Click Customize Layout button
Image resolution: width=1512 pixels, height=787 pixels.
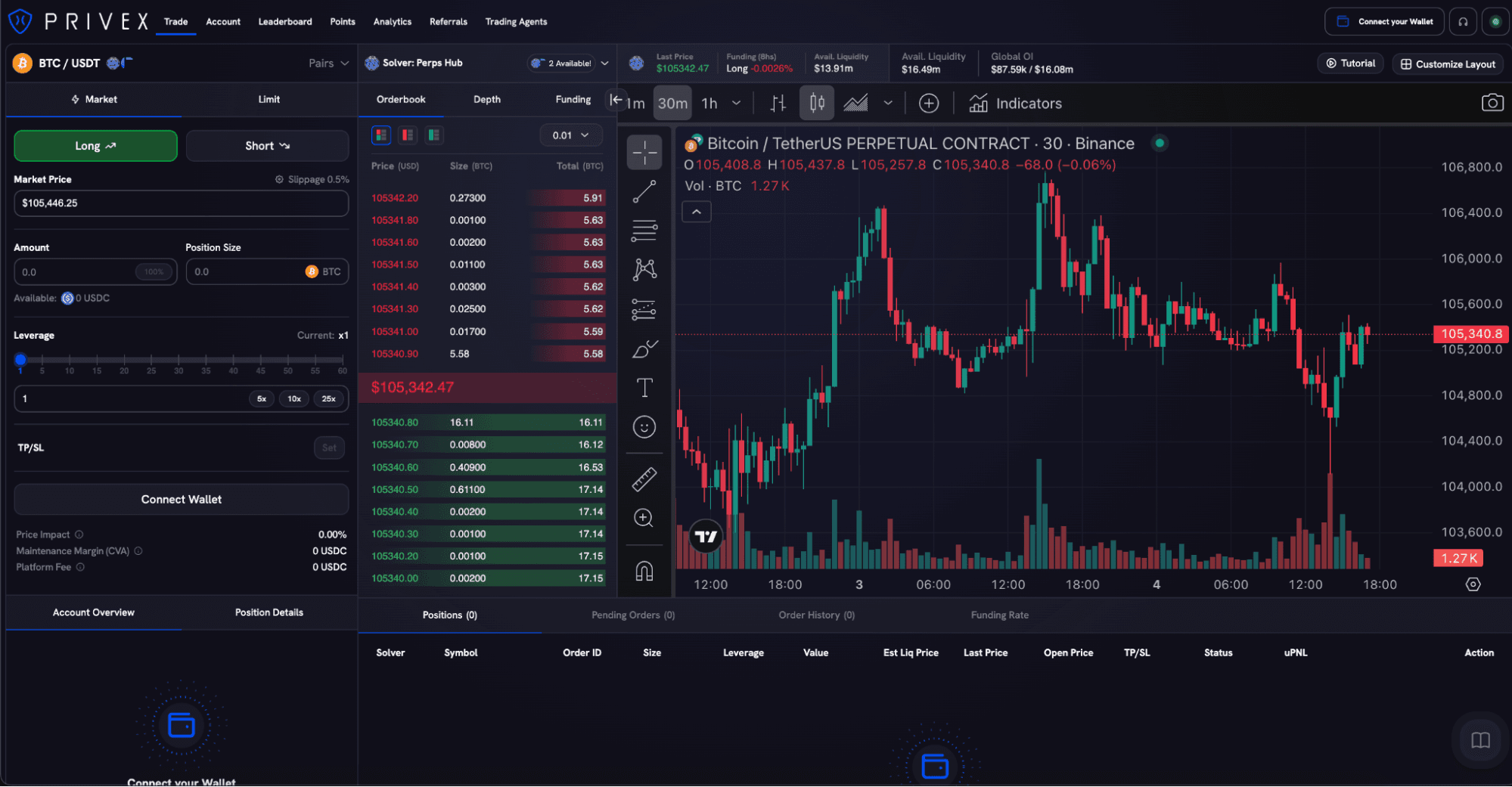1448,64
